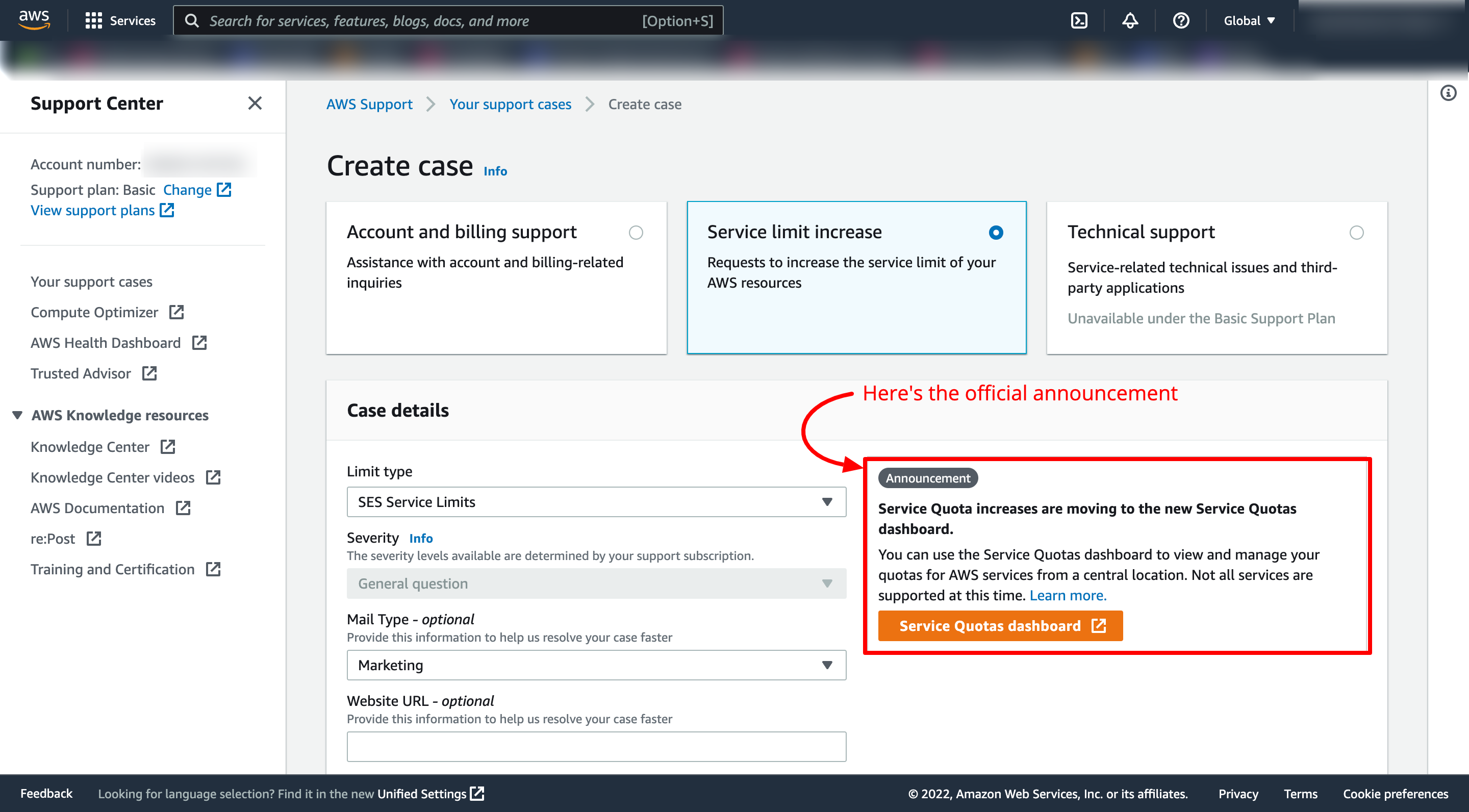Image resolution: width=1469 pixels, height=812 pixels.
Task: Click external link icon beside Trusted Advisor
Action: 149,373
